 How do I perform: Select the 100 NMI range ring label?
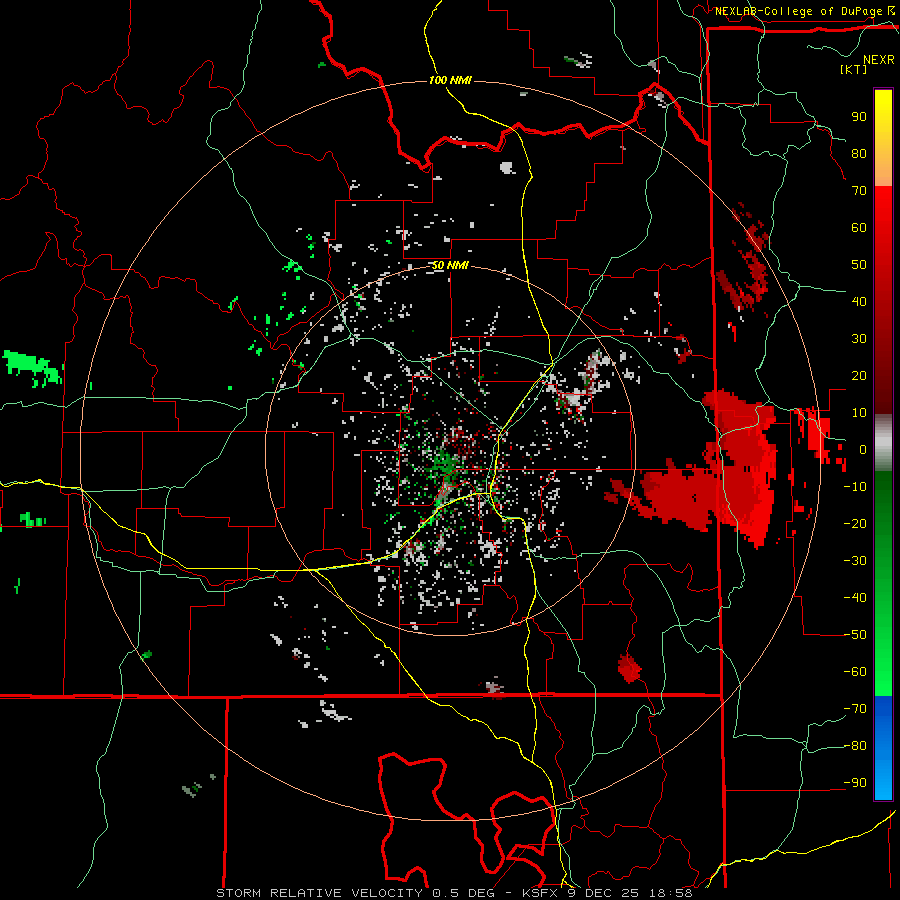pos(450,80)
